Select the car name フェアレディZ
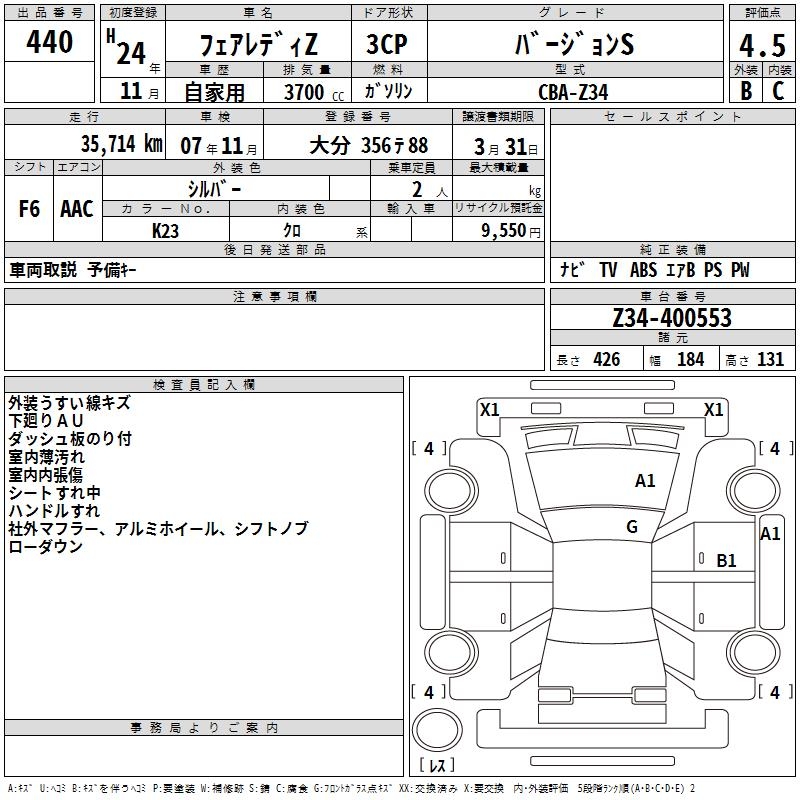Image resolution: width=800 pixels, height=800 pixels. tap(258, 44)
